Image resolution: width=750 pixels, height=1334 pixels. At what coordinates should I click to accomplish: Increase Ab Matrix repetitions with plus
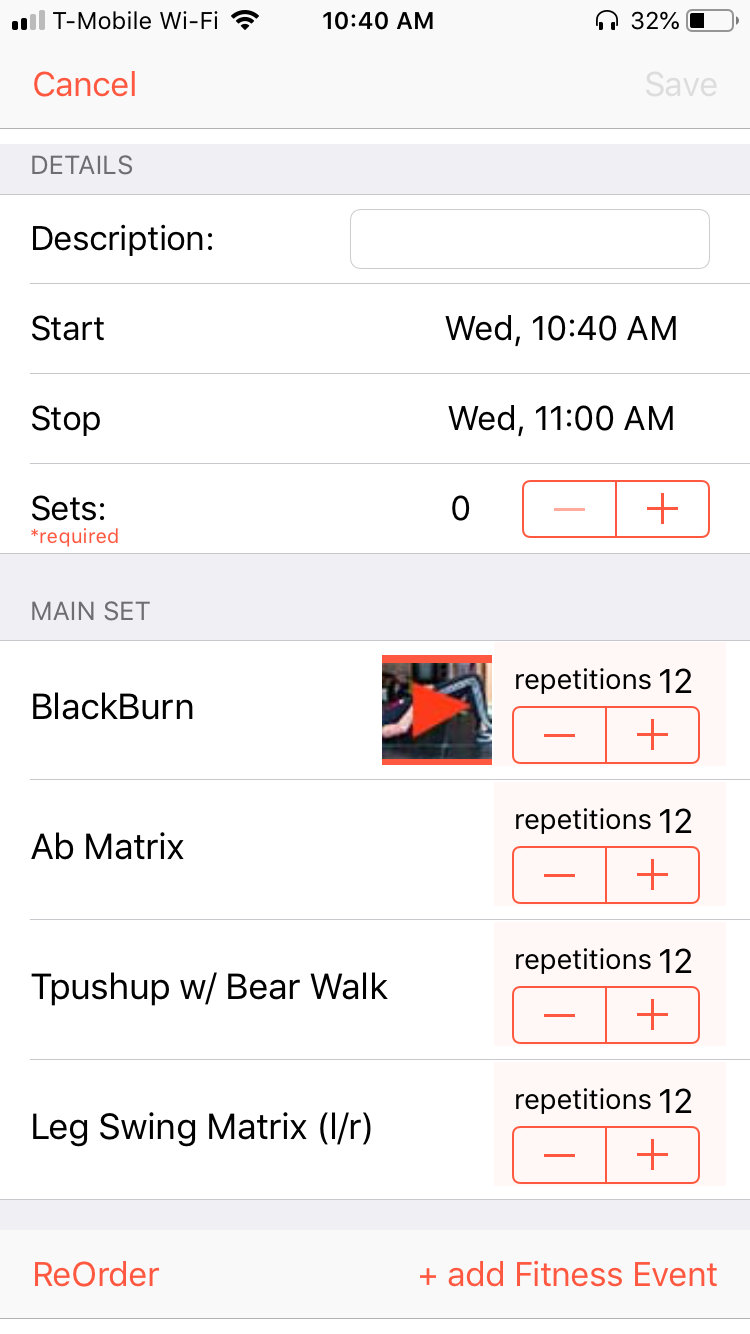pyautogui.click(x=652, y=875)
